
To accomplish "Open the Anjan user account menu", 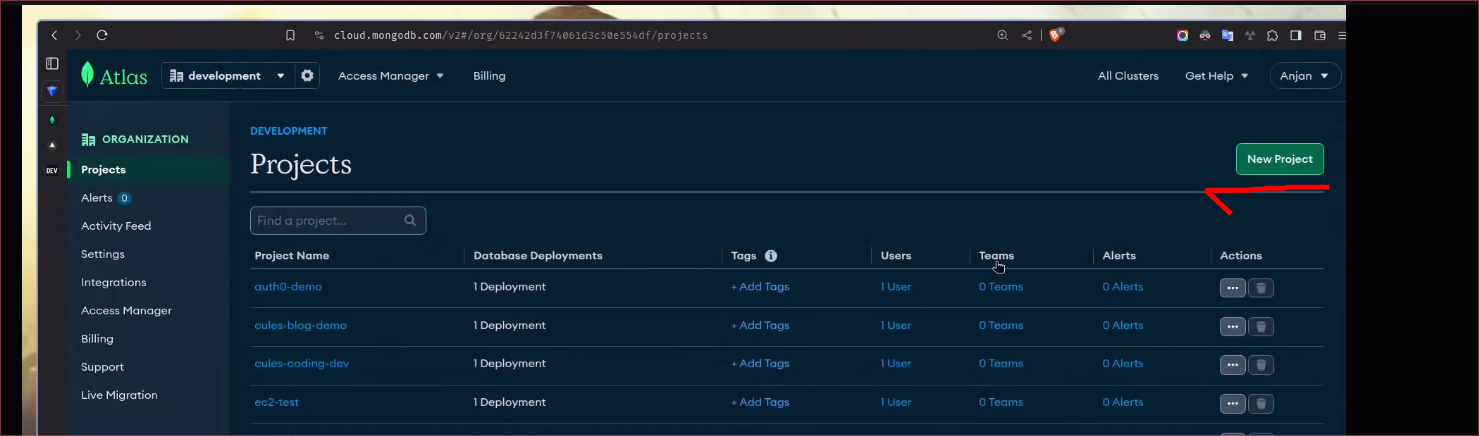I will click(1305, 76).
